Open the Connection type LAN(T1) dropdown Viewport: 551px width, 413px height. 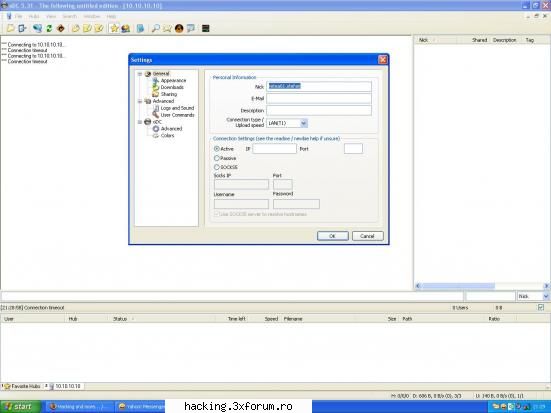point(304,123)
